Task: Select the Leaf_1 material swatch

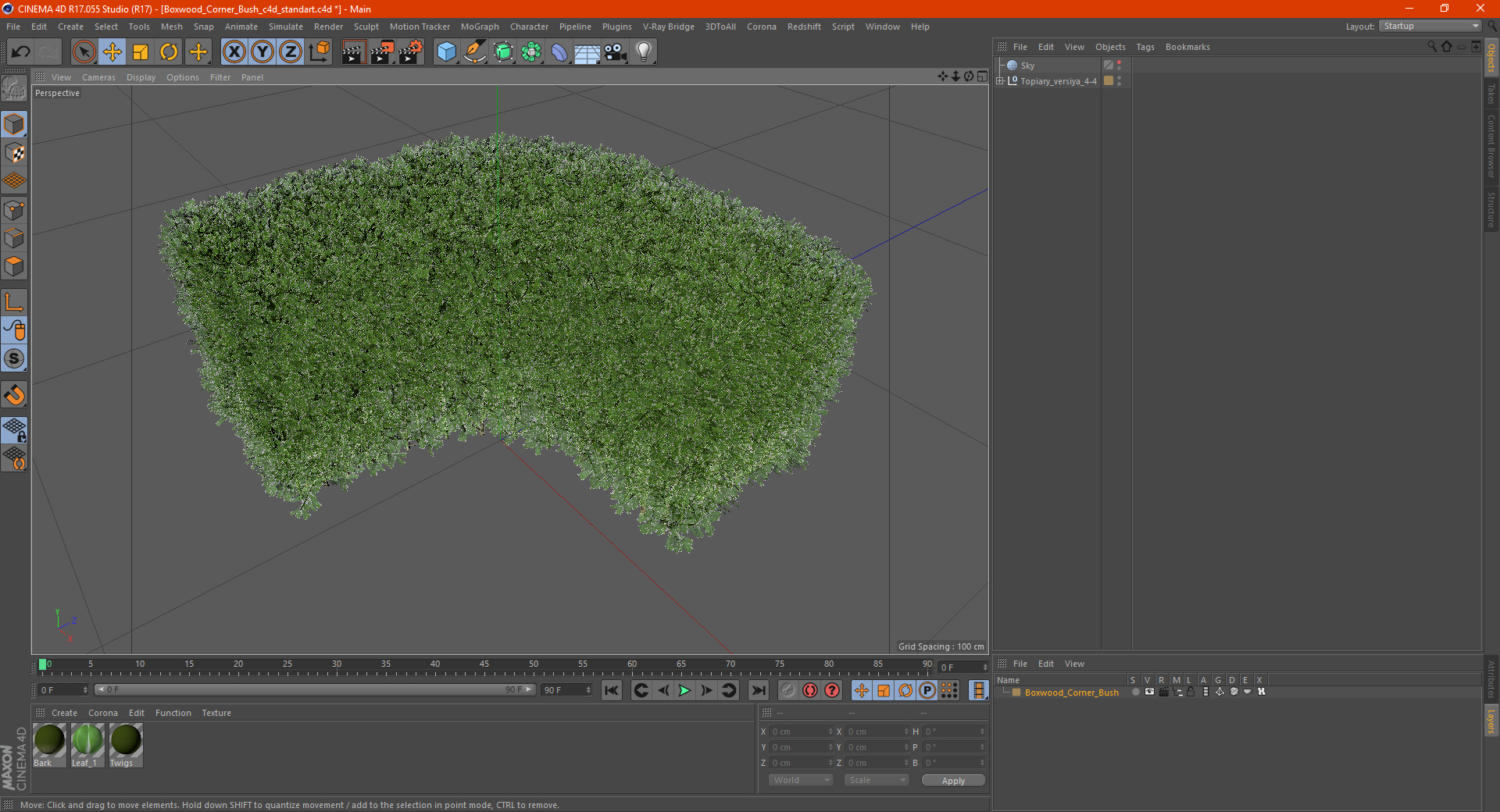Action: tap(87, 745)
